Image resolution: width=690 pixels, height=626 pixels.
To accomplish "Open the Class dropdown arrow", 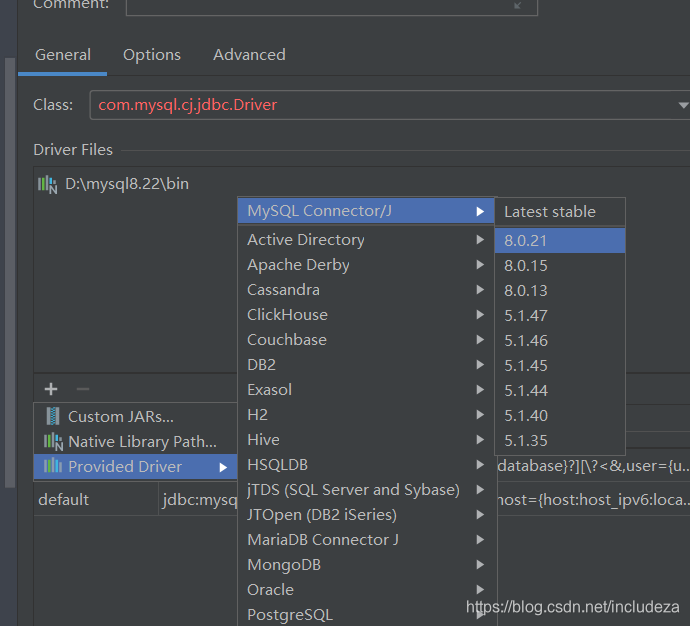I will point(683,105).
